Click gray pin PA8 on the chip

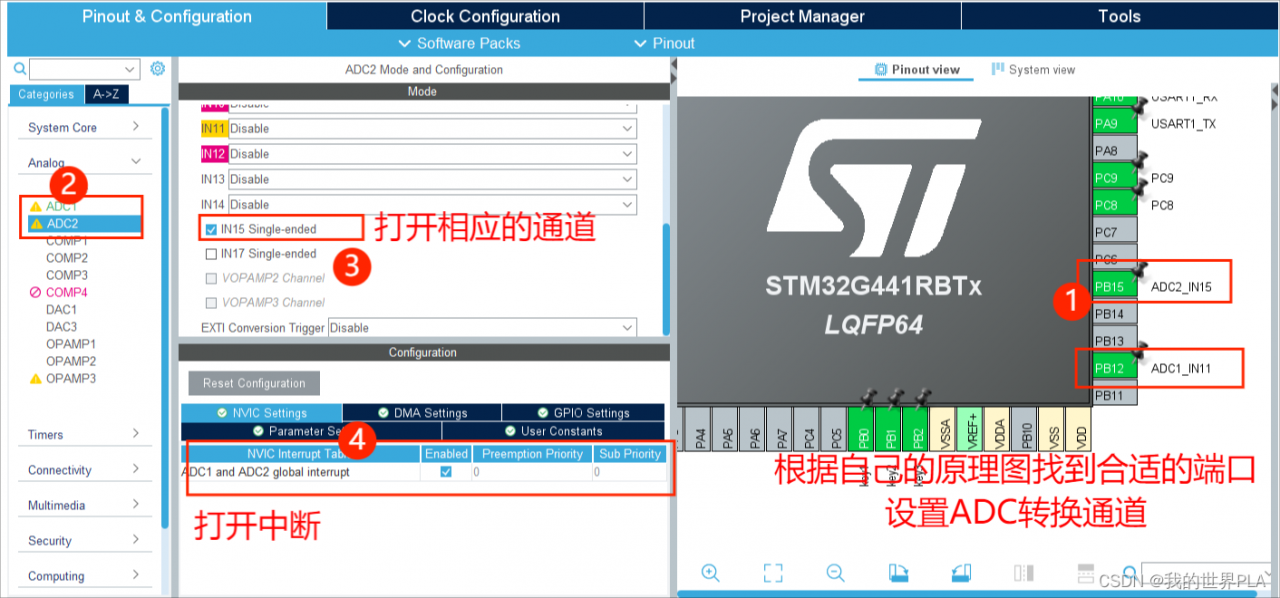[1114, 151]
